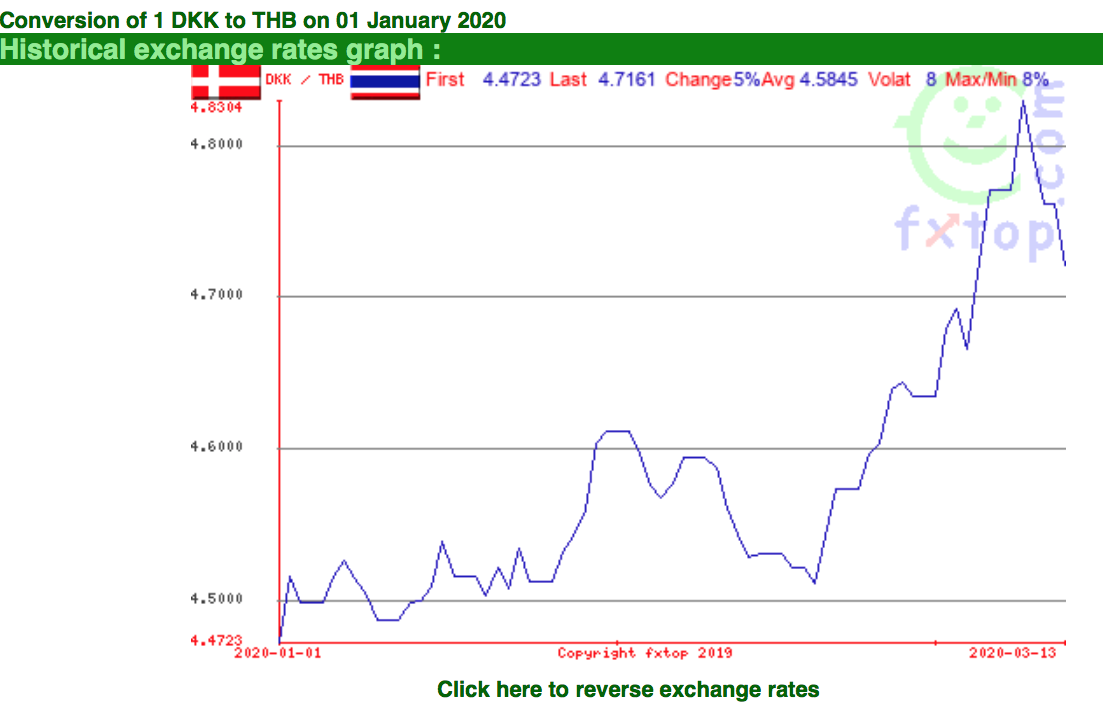The height and width of the screenshot is (716, 1103).
Task: Click the 'Historical exchange rates graph' header bar
Action: pos(552,49)
